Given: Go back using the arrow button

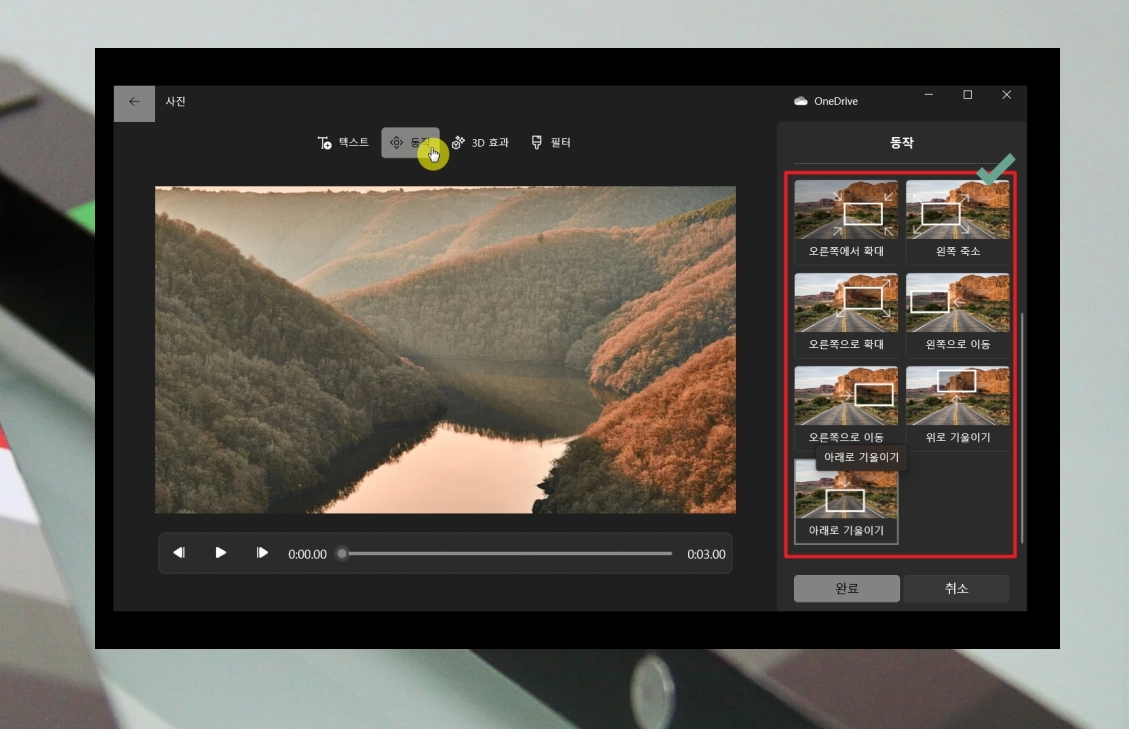Looking at the screenshot, I should (134, 103).
